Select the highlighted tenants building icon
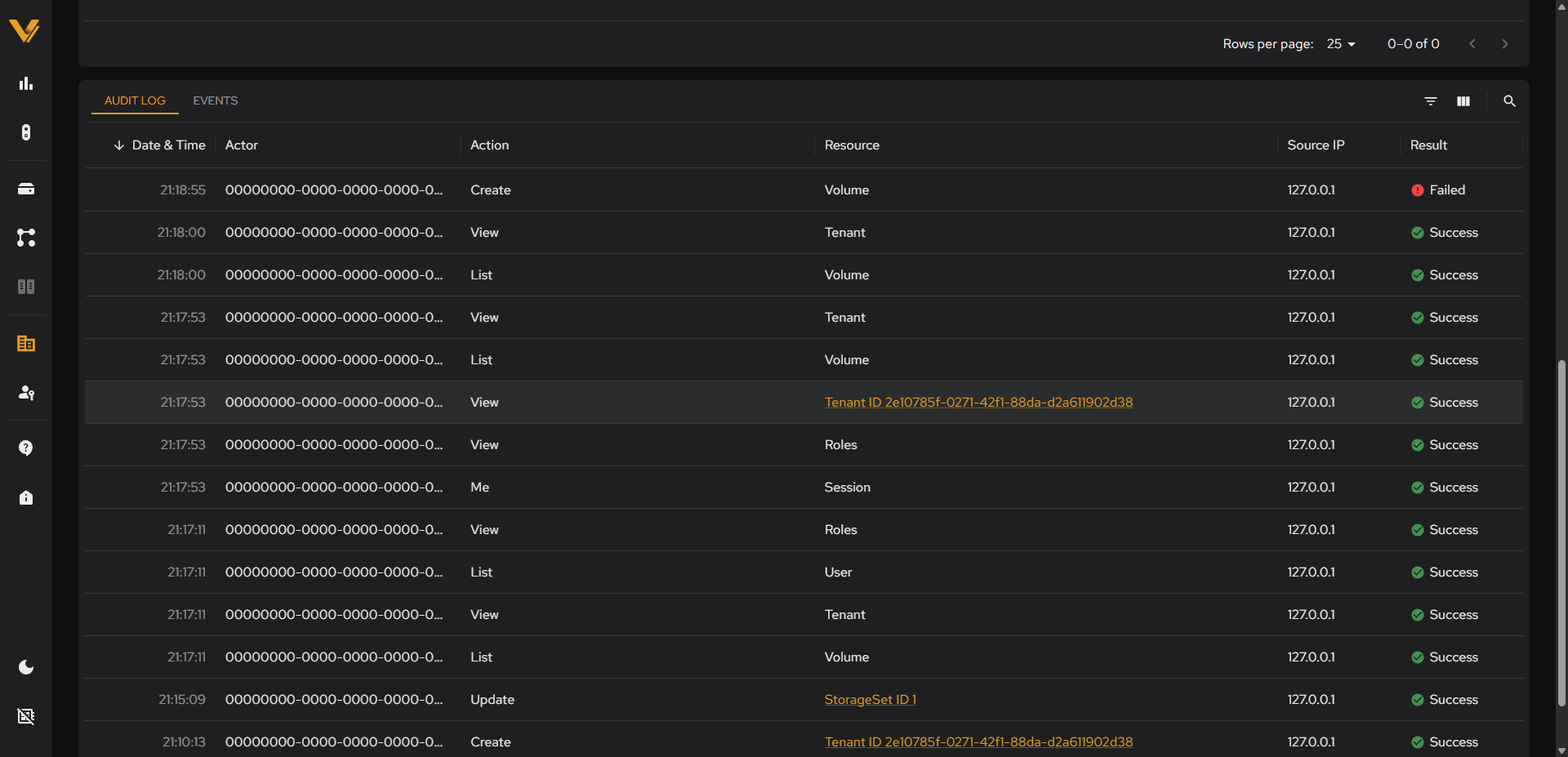 point(26,344)
